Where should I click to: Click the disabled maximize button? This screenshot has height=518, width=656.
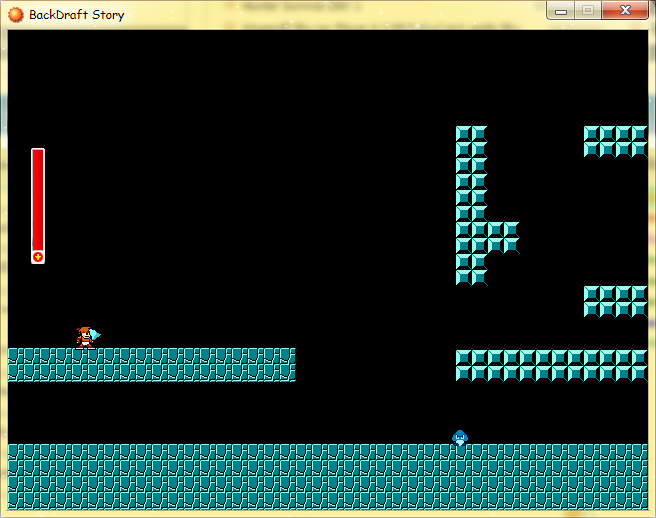click(588, 10)
